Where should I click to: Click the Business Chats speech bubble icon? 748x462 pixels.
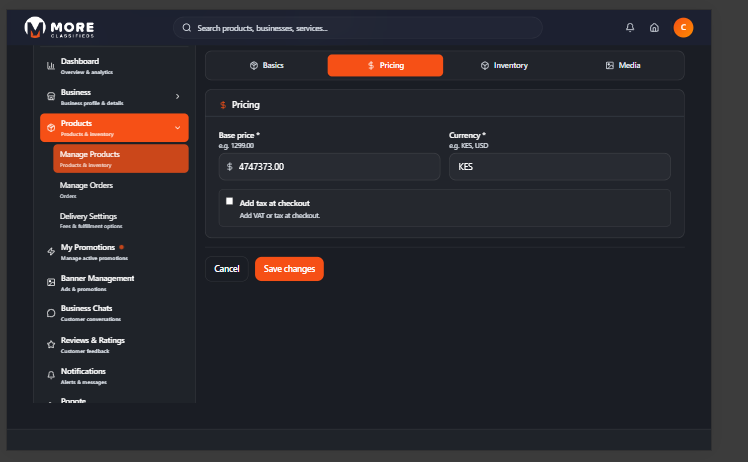pyautogui.click(x=51, y=313)
